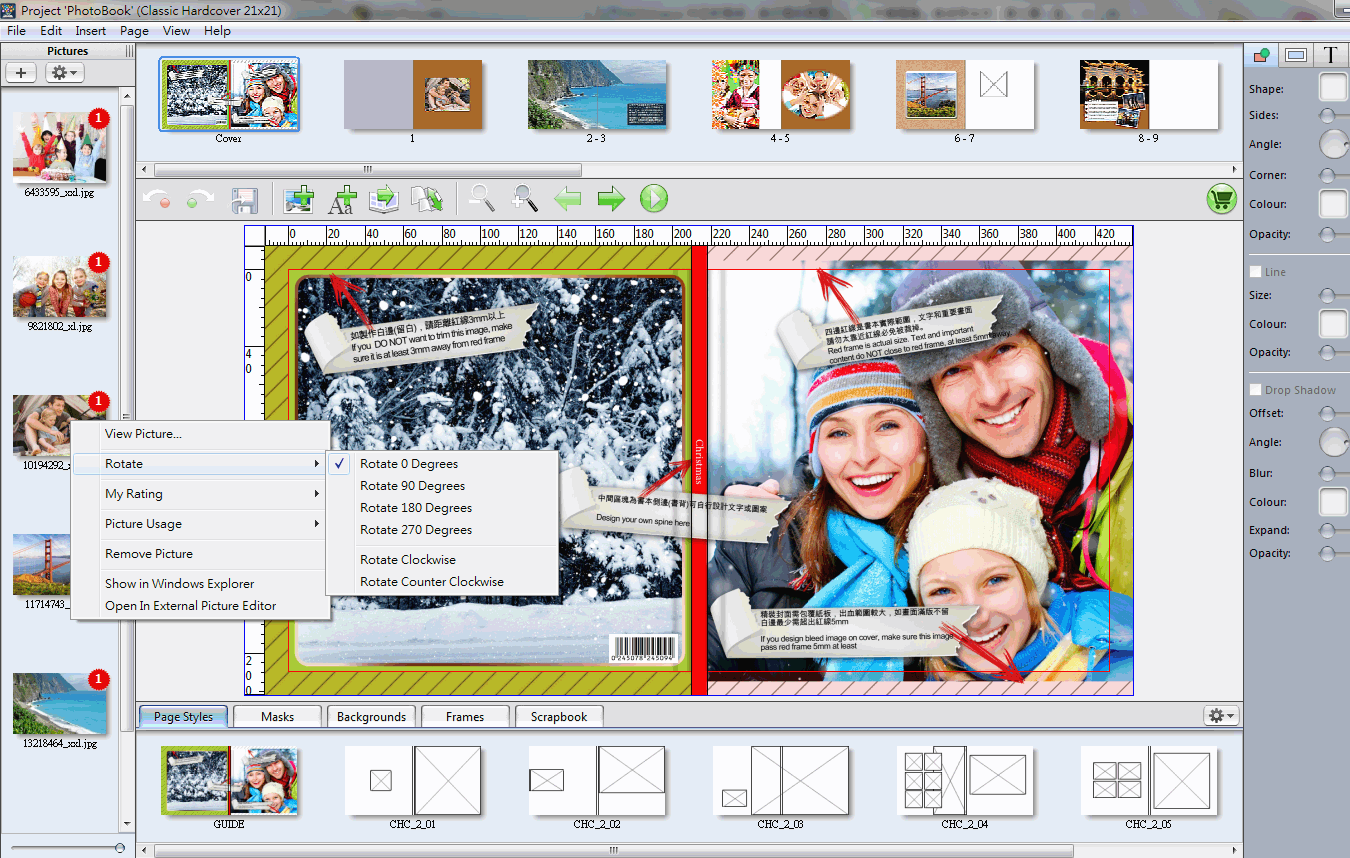Start the preview with green play icon
The width and height of the screenshot is (1350, 858).
click(654, 198)
